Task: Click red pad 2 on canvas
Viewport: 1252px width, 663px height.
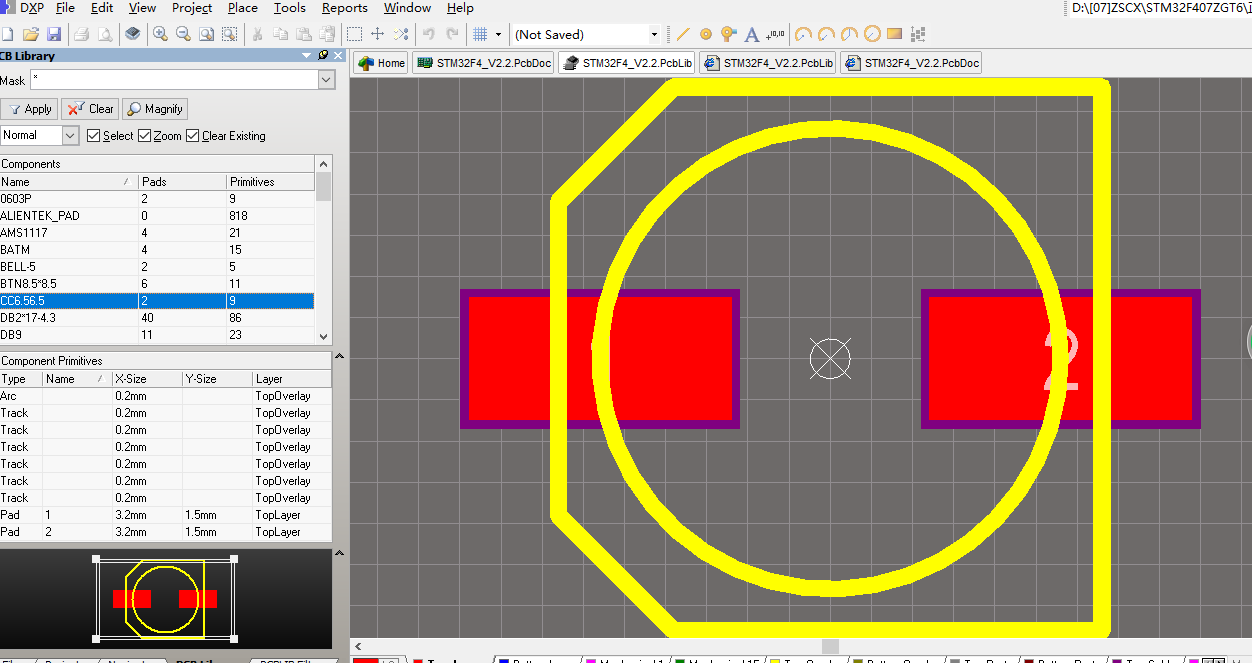Action: pyautogui.click(x=1061, y=360)
